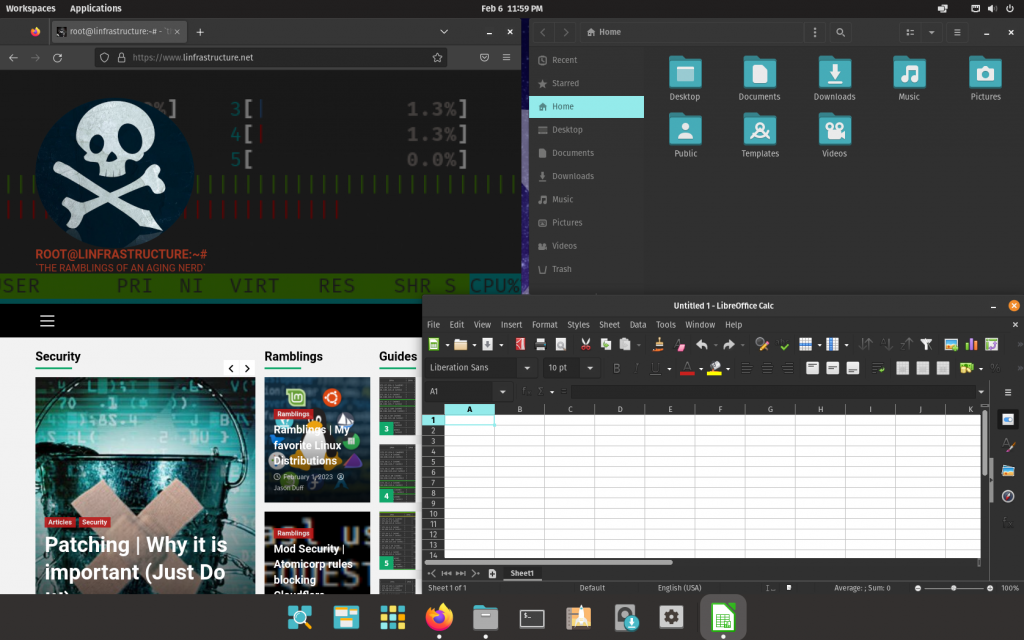
Task: Toggle Bold formatting in Calc
Action: 616,368
